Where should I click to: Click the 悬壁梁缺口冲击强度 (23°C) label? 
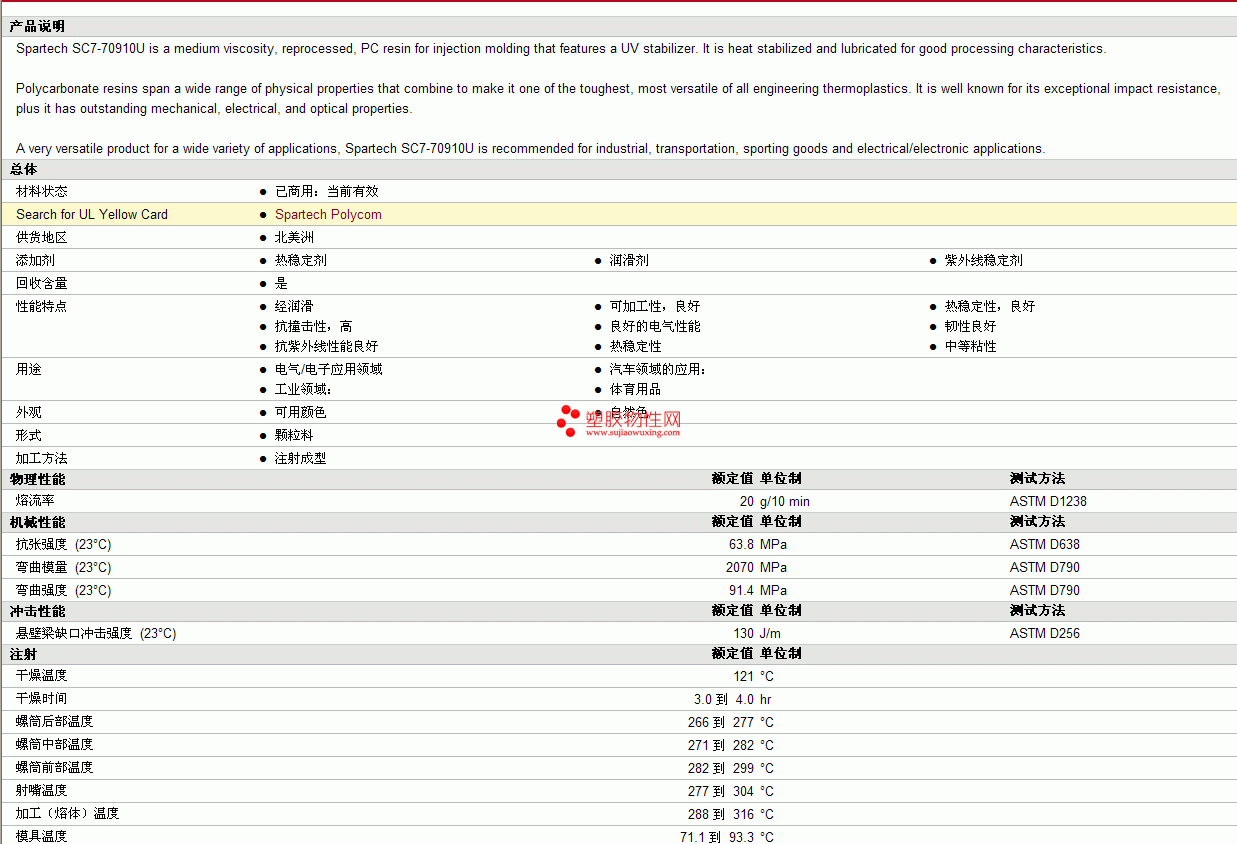pyautogui.click(x=96, y=633)
